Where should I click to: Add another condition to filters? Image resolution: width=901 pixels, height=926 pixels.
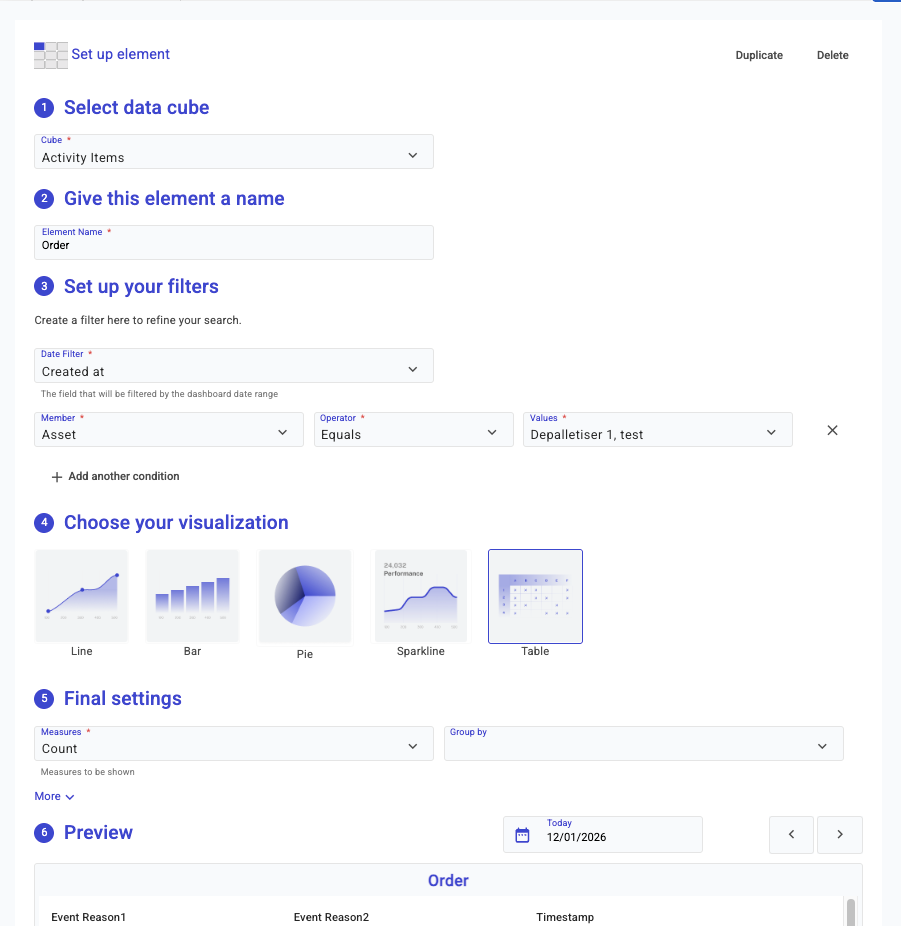(115, 477)
